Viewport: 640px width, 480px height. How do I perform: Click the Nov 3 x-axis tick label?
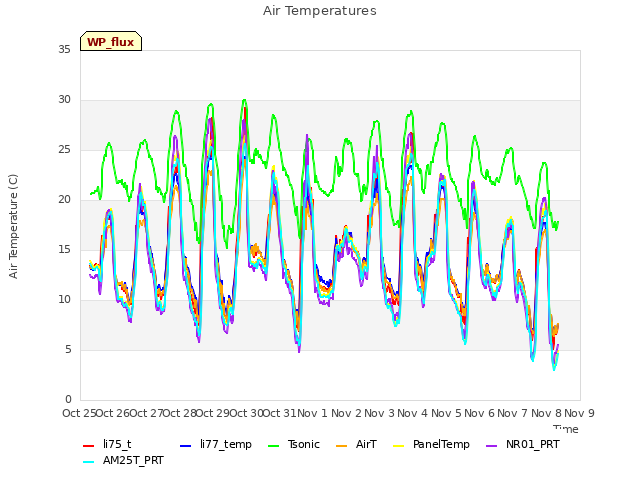click(379, 413)
